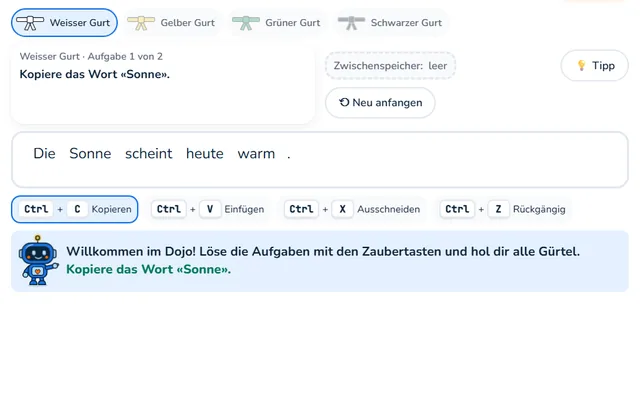Screen dimensions: 640x416
Task: Click the Ctrl + Z Rückgängig button
Action: click(x=503, y=209)
